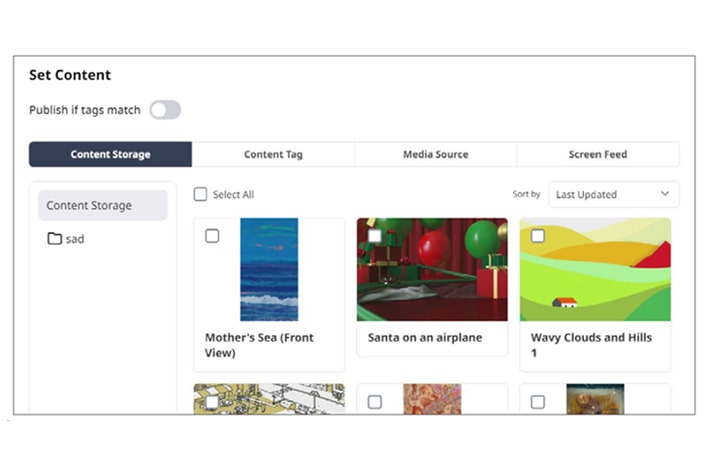This screenshot has width=708, height=472.
Task: Check the box on the bottom-left sketch thumbnail
Action: click(x=212, y=401)
